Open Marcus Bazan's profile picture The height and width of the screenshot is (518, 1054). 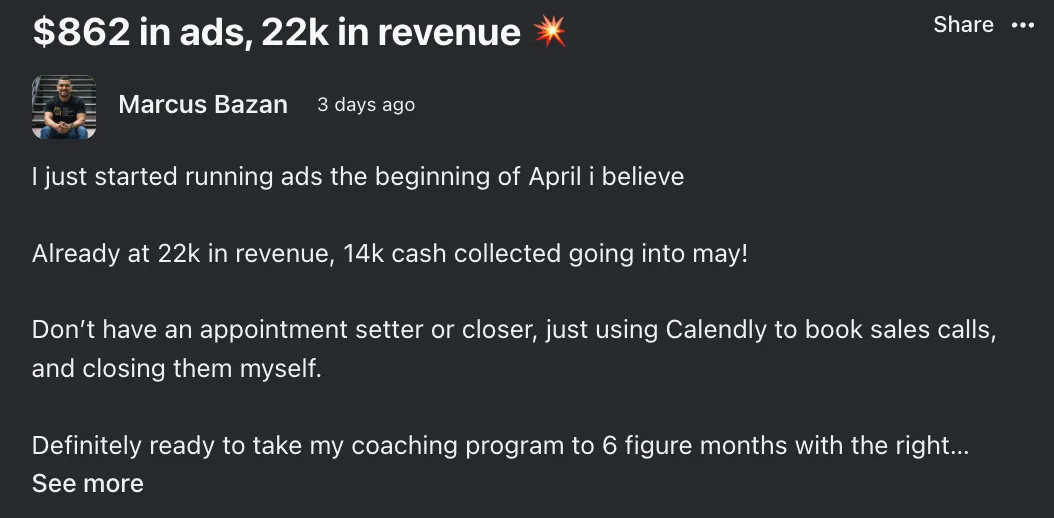click(x=64, y=107)
